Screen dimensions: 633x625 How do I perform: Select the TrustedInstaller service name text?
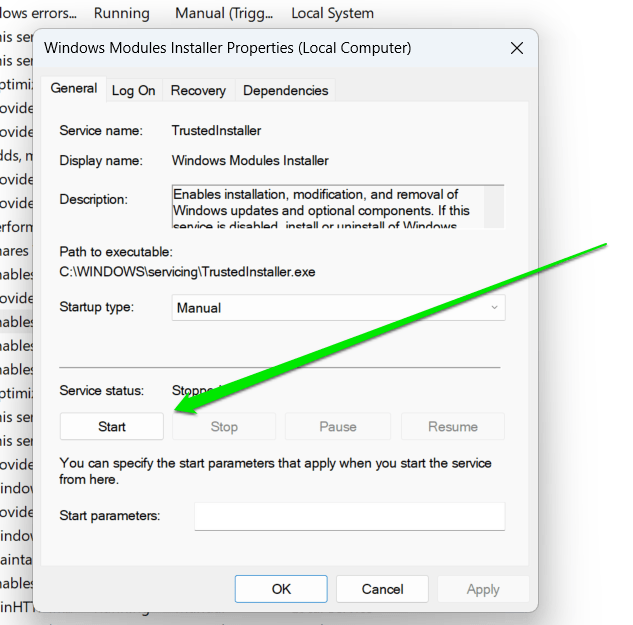click(x=216, y=130)
